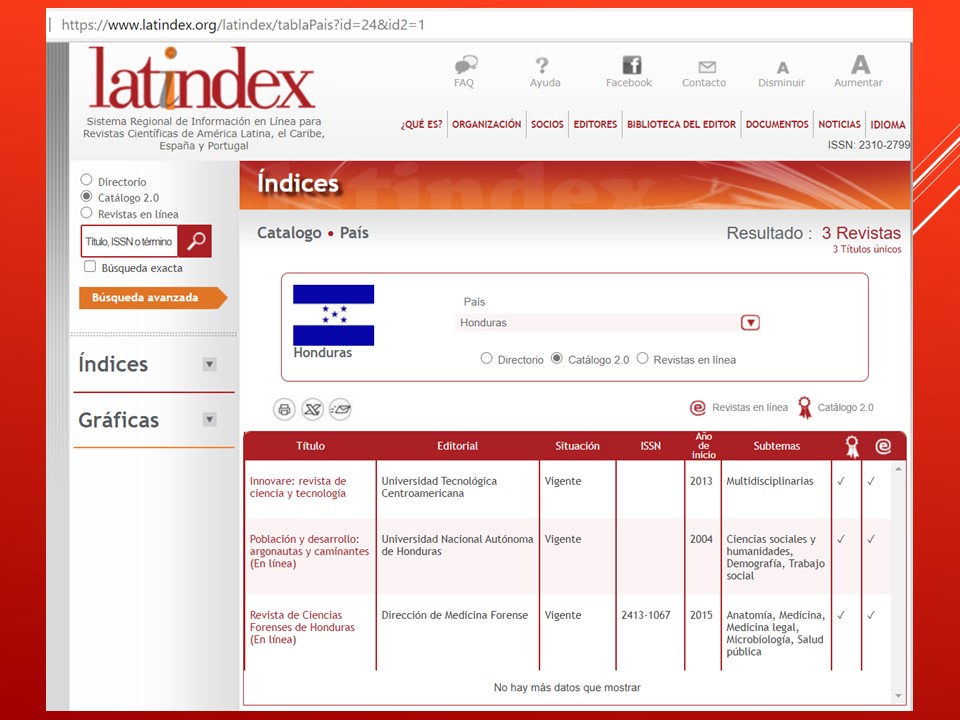Click the 'e' online column header icon

(x=883, y=446)
